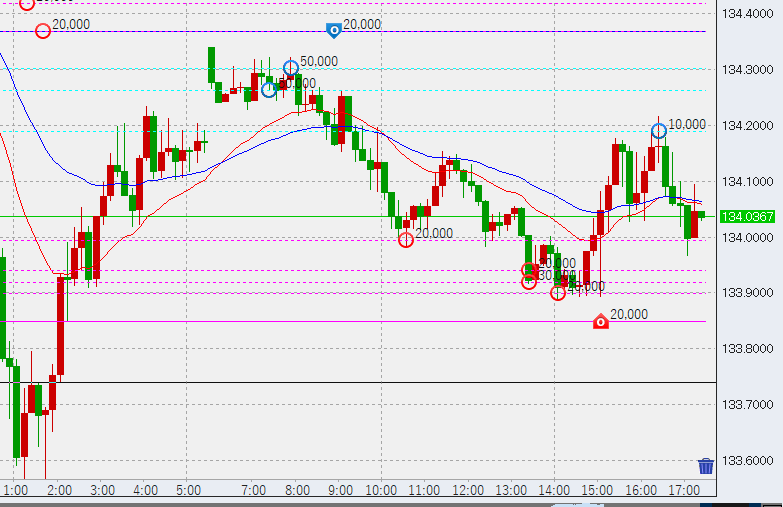783x507 pixels.
Task: Select the blue 20,000 order flag marker
Action: point(334,31)
